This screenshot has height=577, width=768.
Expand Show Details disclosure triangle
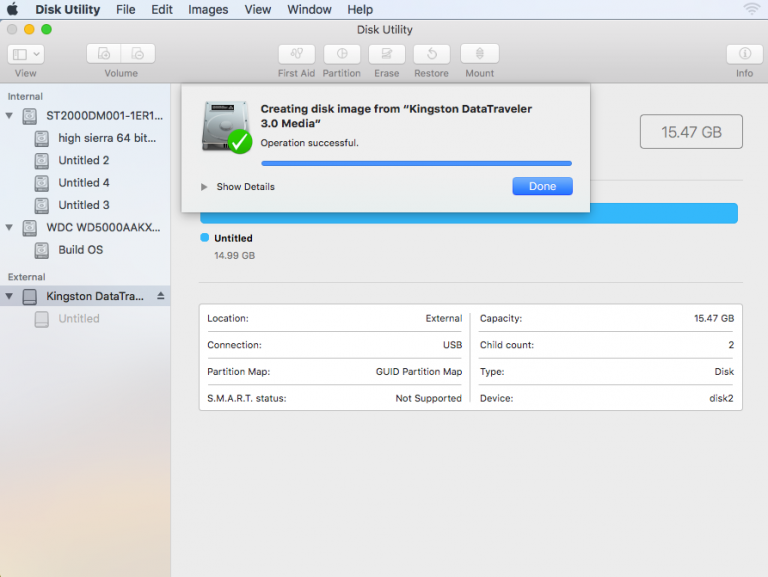(204, 187)
